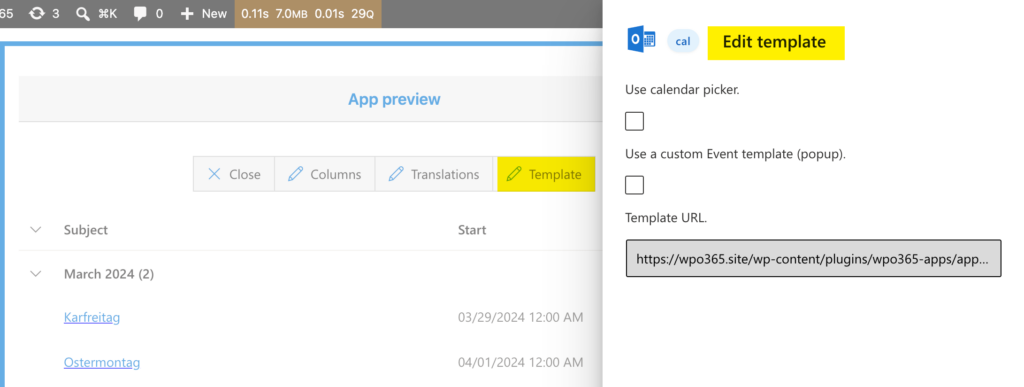Click the pencil icon beside Columns
This screenshot has height=387, width=1024.
tap(296, 174)
